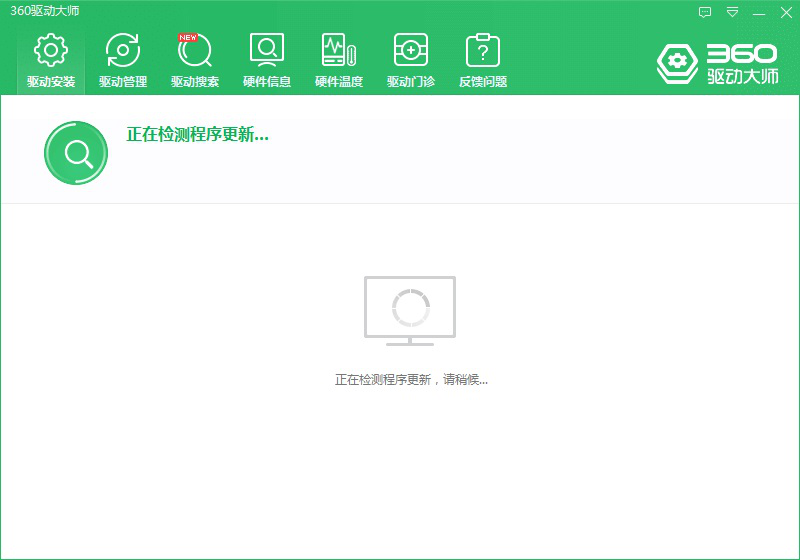The image size is (800, 560).
Task: Click the 360 驱动大师 brand wordmark text
Action: (741, 63)
